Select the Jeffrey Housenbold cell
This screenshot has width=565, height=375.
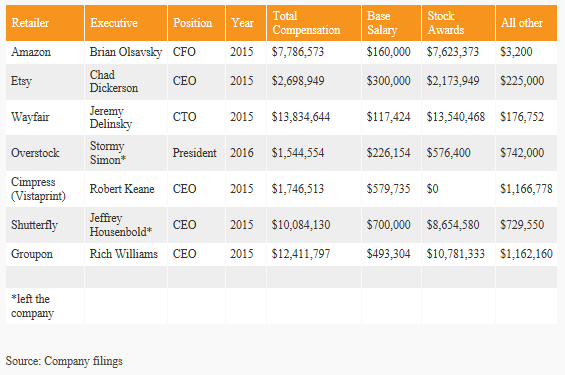[126, 225]
